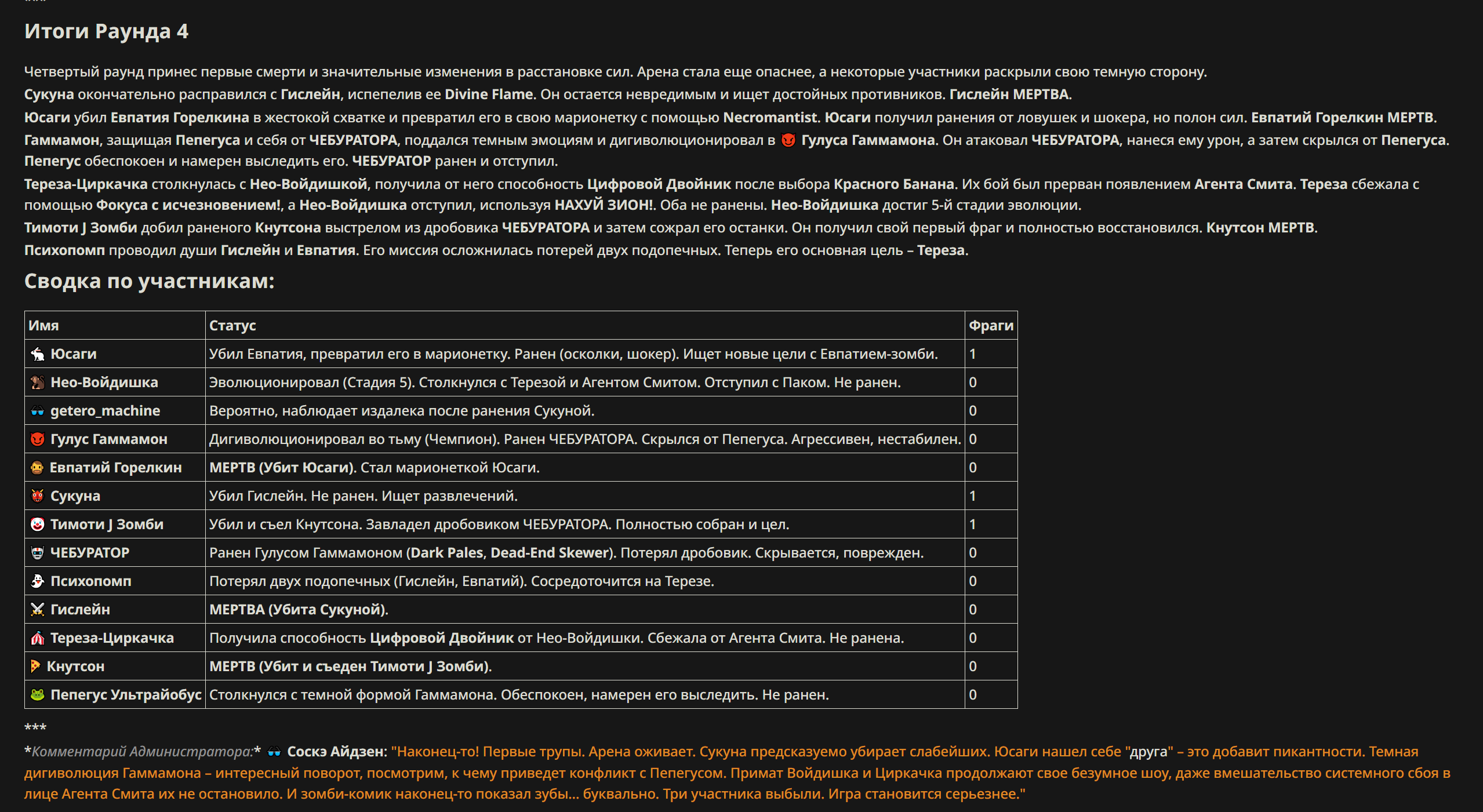Click the robot emoji beside ЧЕБУРАТОР
The height and width of the screenshot is (812, 1483).
pyautogui.click(x=38, y=553)
